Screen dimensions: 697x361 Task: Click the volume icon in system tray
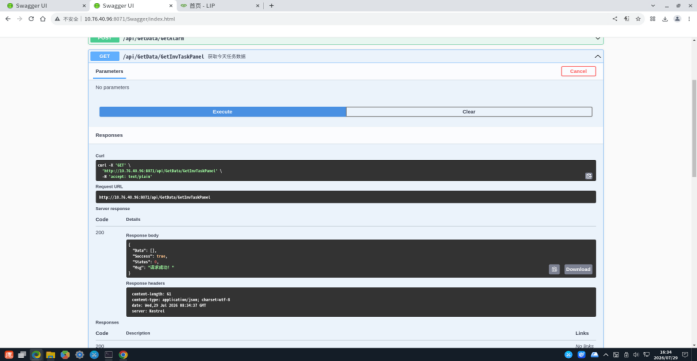pyautogui.click(x=636, y=354)
